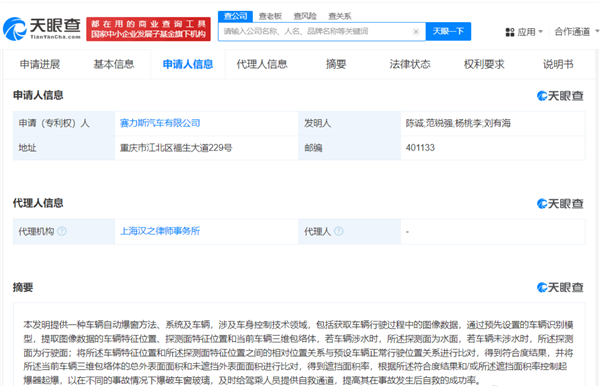Click the 代理人信息 section heading

(38, 203)
